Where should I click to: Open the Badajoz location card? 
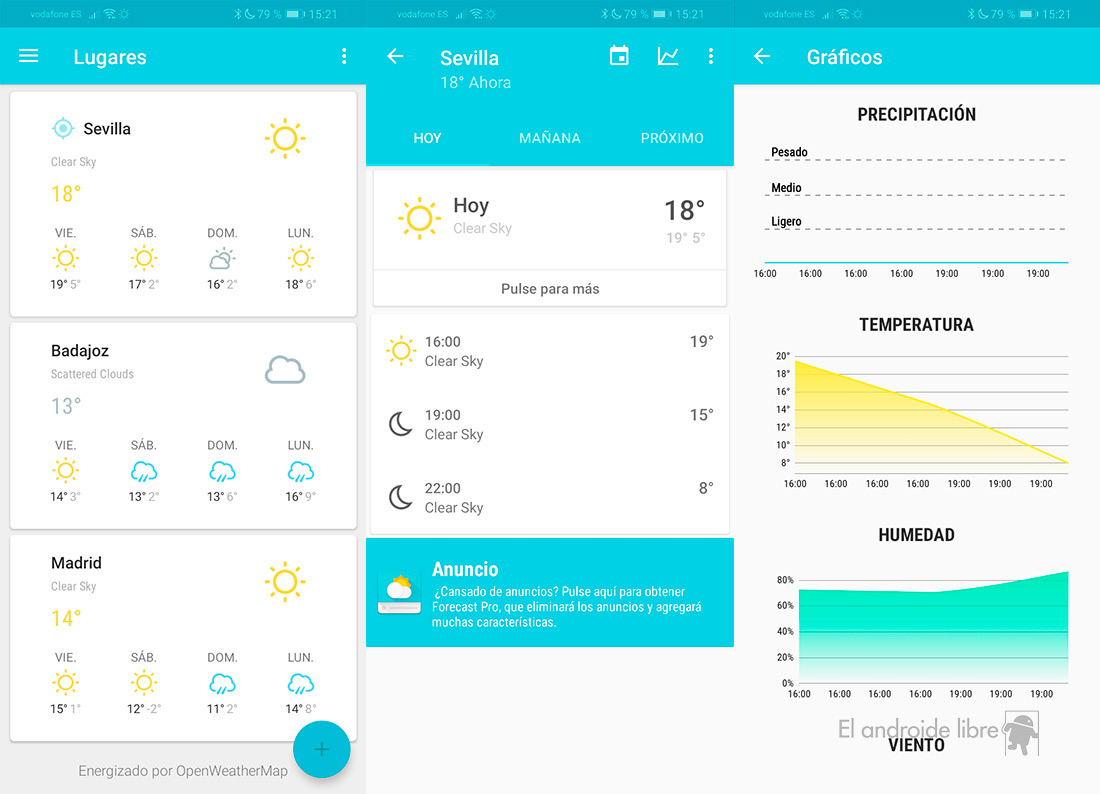[x=183, y=425]
